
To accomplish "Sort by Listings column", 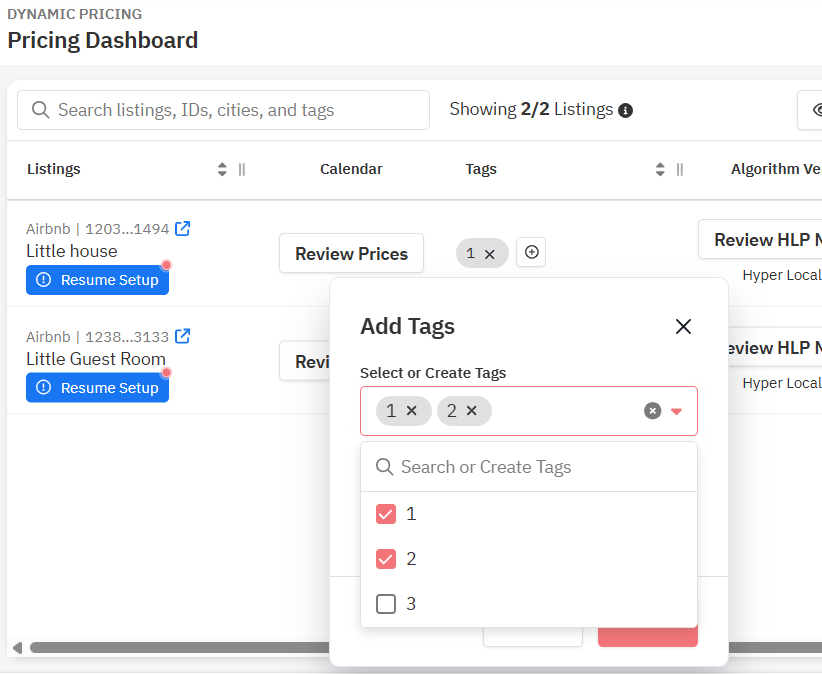I will click(222, 169).
